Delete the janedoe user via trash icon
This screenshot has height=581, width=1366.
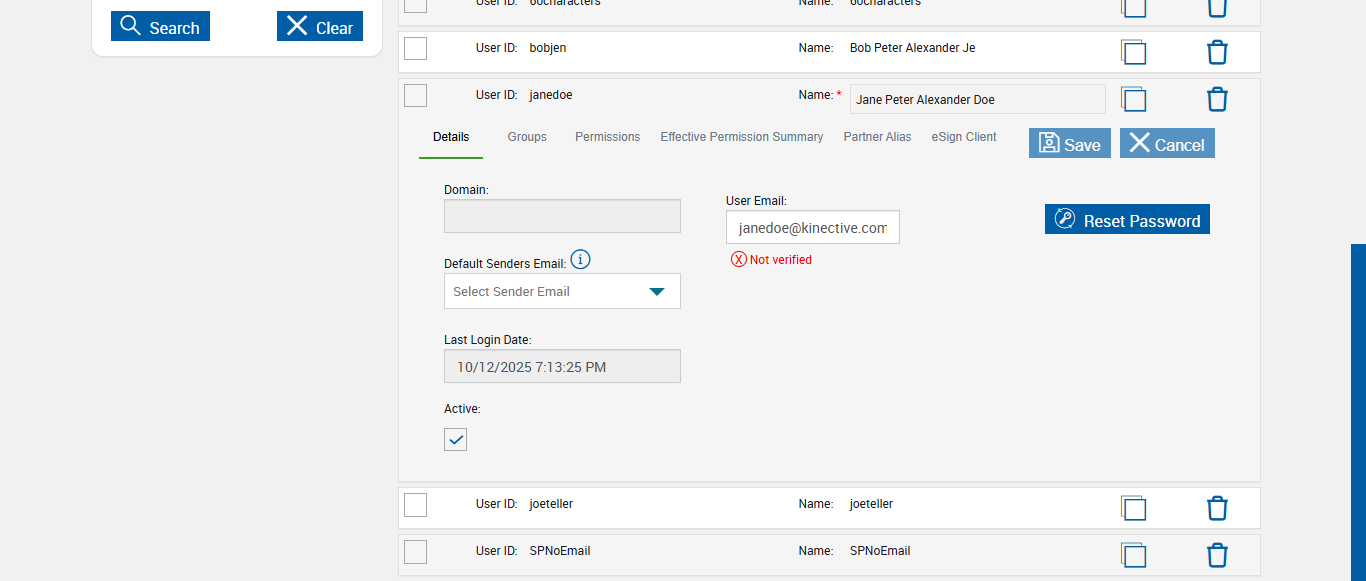(1217, 99)
